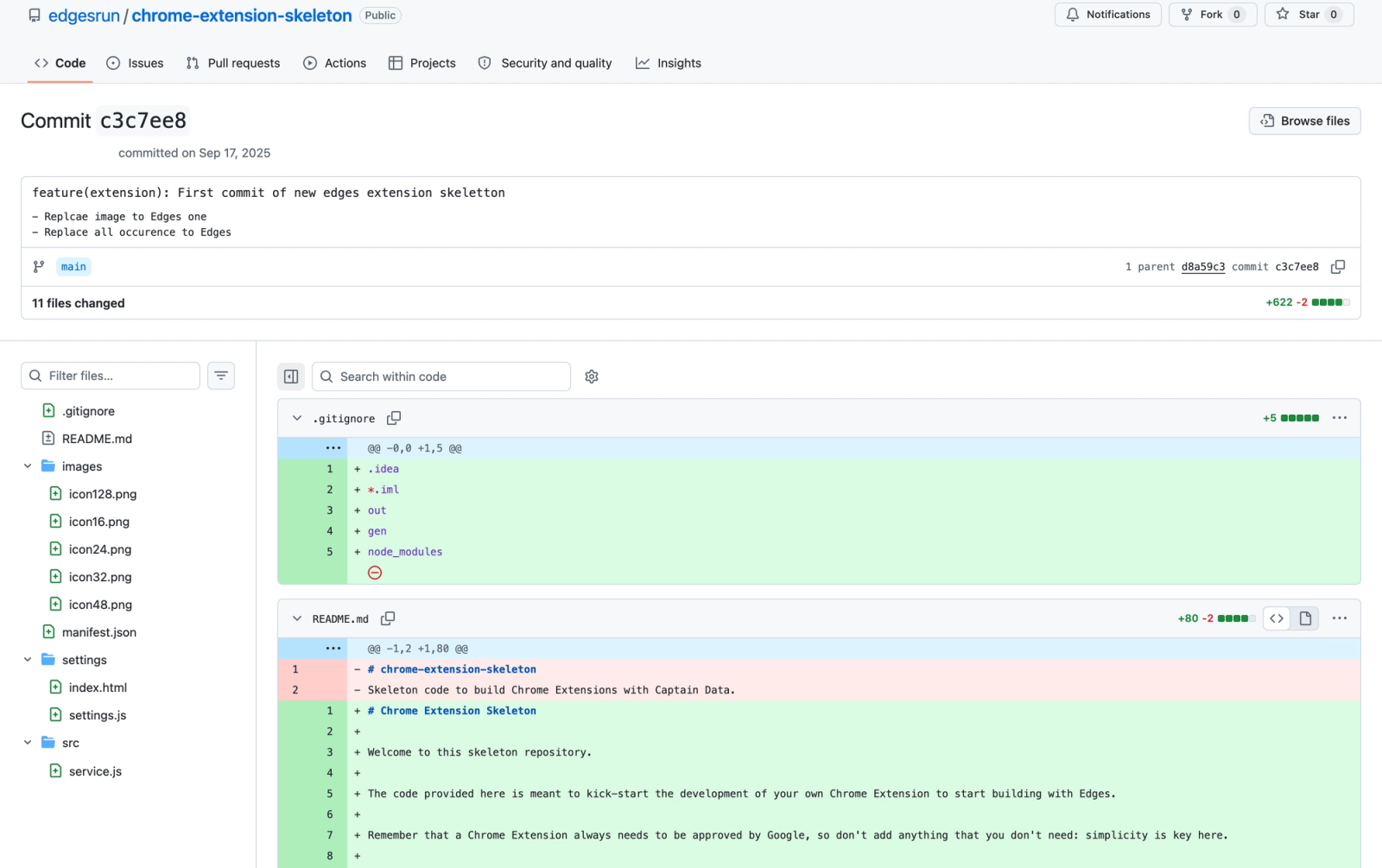
Task: Select icon32.png in file tree
Action: click(100, 577)
